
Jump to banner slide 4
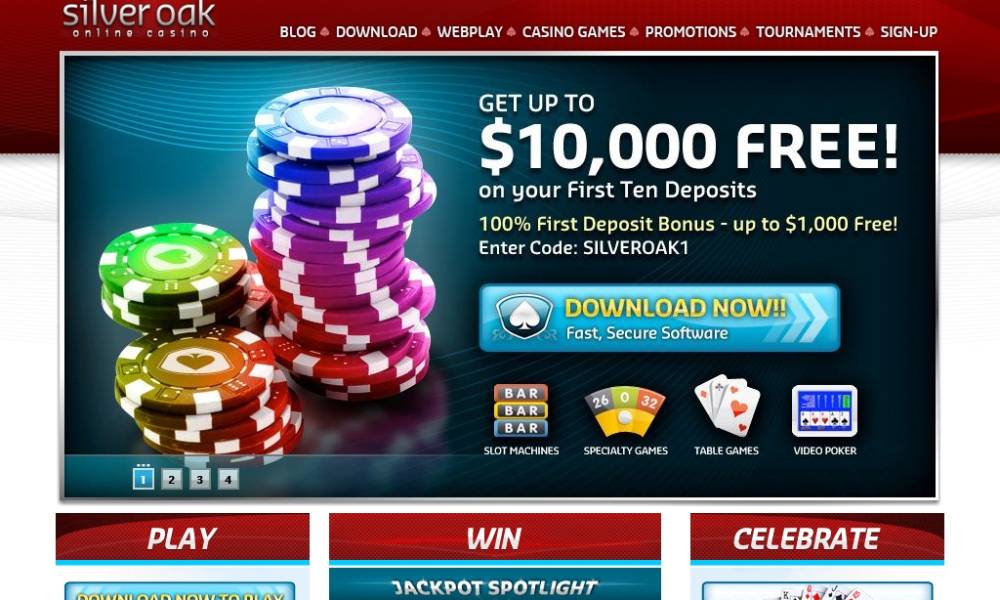(x=228, y=479)
